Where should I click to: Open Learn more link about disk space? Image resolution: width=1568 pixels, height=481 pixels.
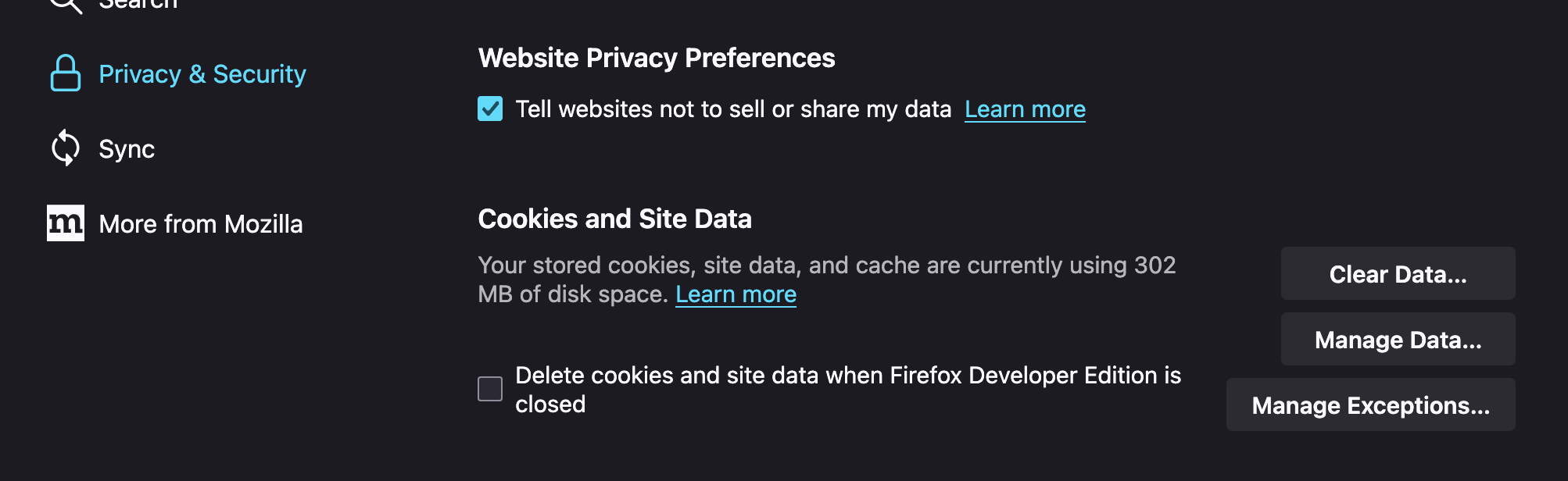point(736,294)
